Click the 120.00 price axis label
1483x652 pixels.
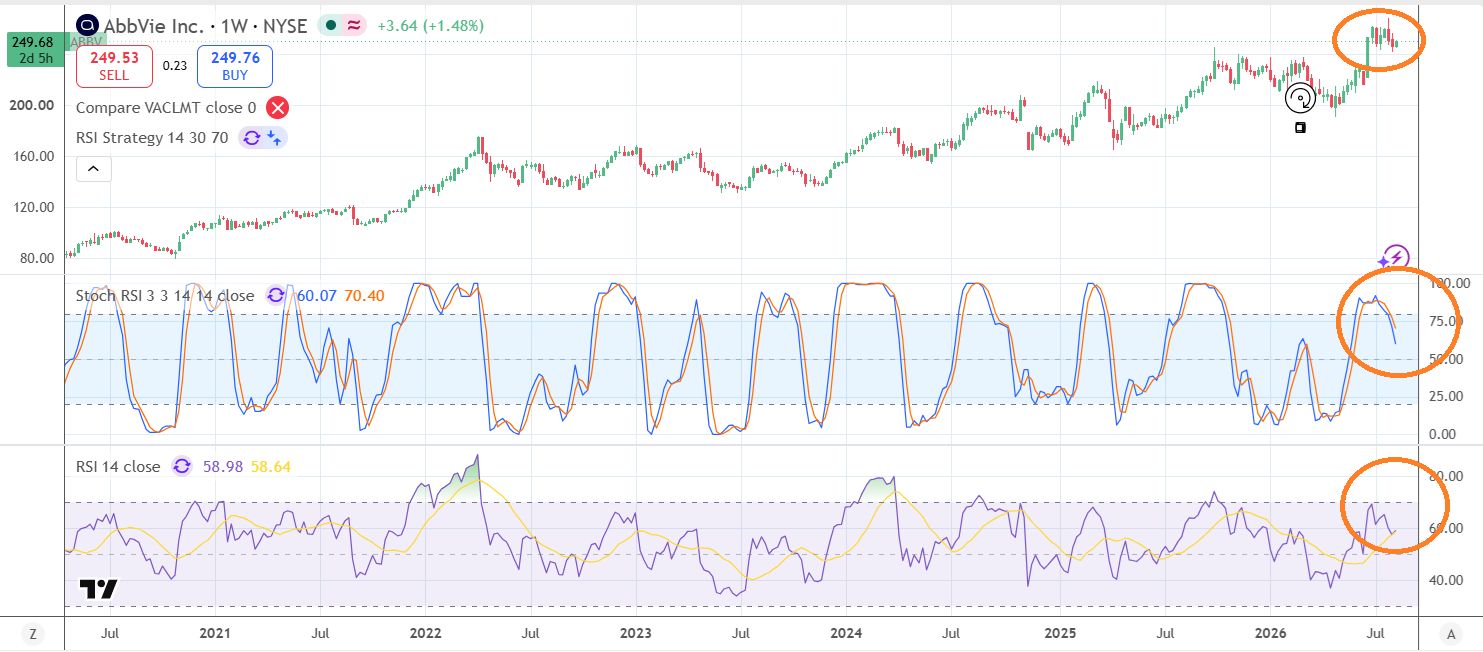(32, 207)
